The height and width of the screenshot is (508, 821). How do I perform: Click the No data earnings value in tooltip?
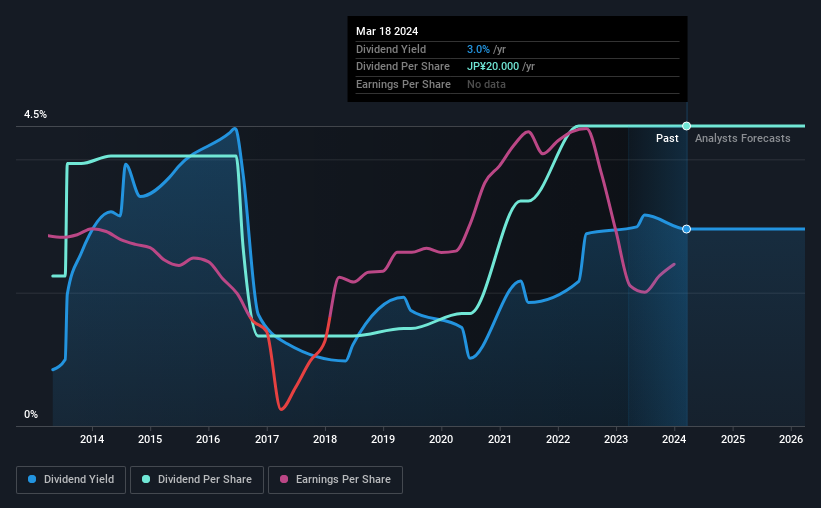(x=486, y=84)
